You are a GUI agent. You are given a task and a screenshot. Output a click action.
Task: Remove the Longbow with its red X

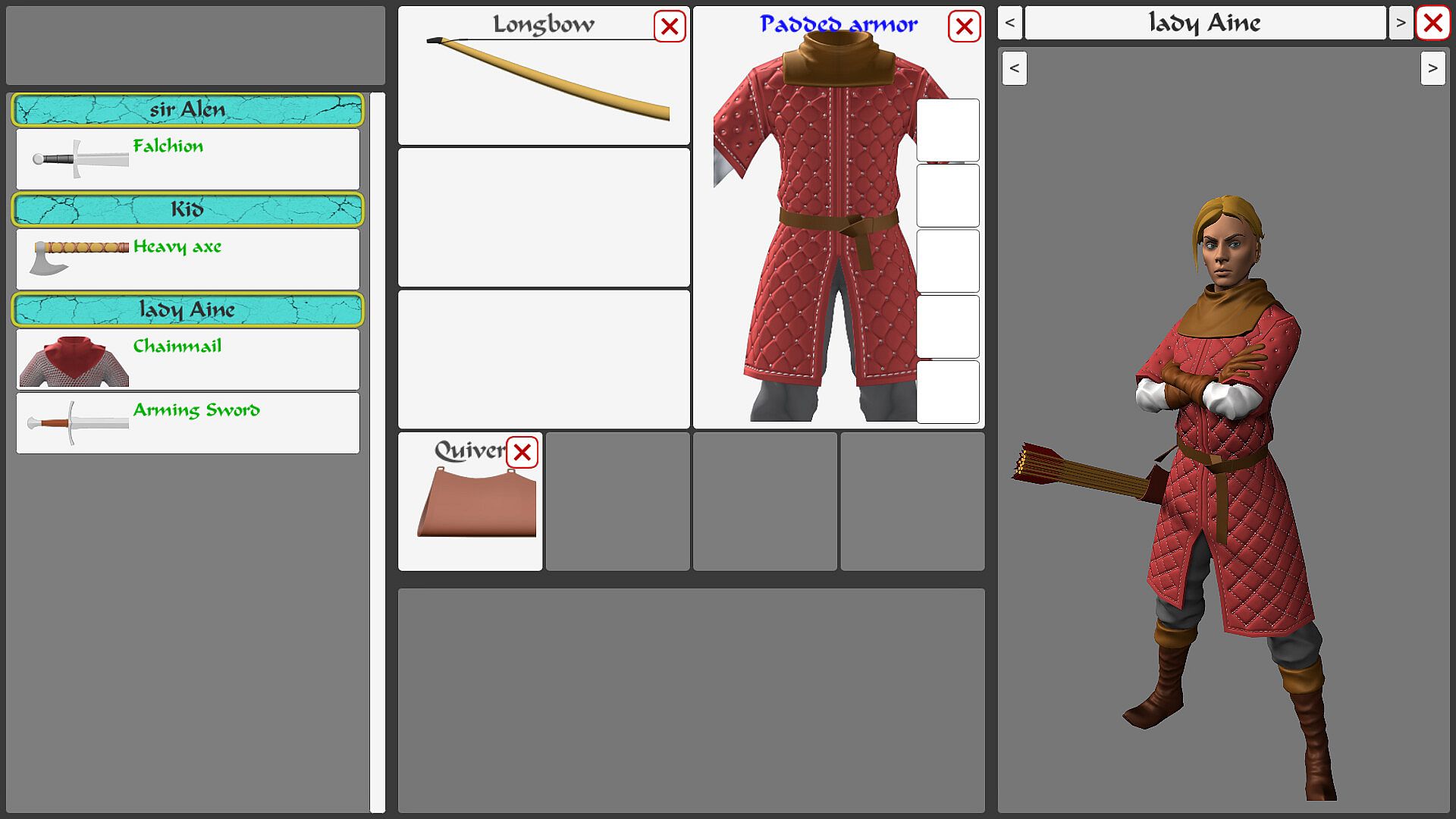pos(670,27)
